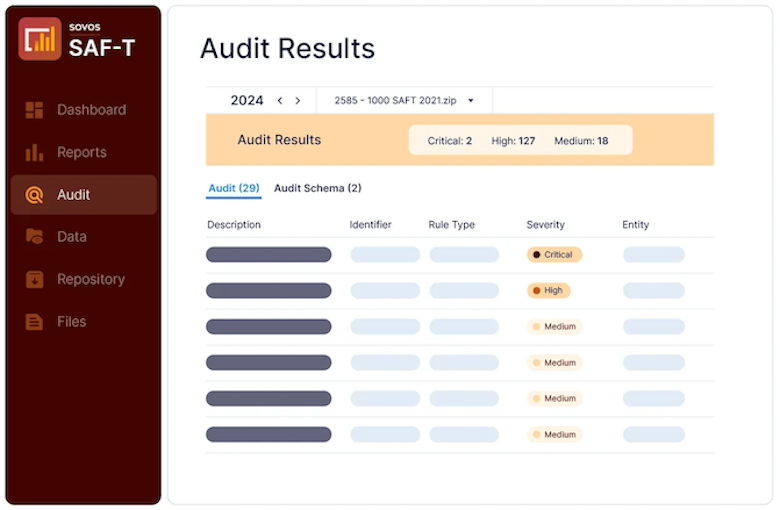Select the Repository archive icon
Screen dimensions: 780x510
[35, 280]
